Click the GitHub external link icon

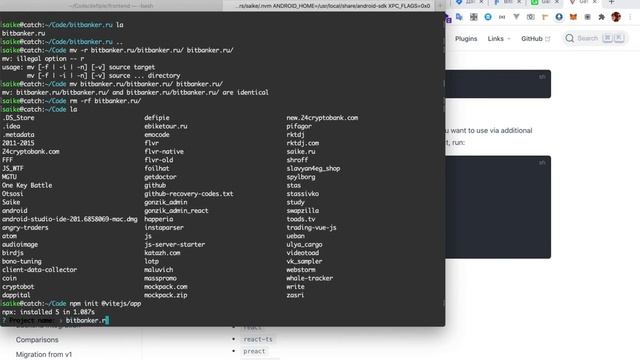pyautogui.click(x=547, y=39)
